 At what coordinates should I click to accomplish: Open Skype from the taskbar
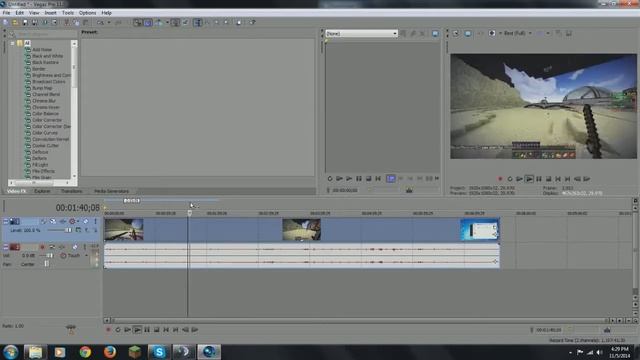[x=159, y=351]
